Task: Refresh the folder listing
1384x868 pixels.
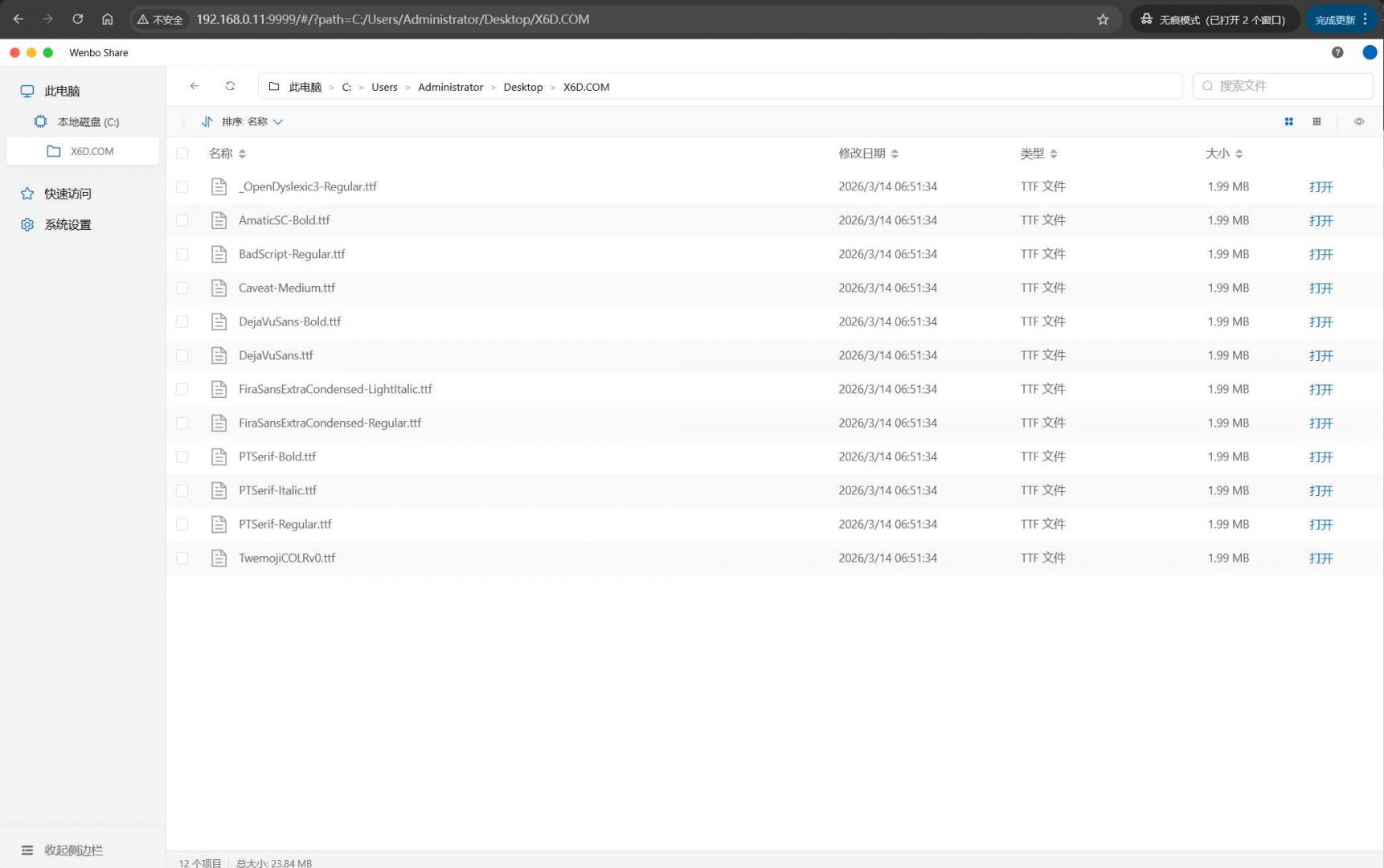Action: [230, 86]
